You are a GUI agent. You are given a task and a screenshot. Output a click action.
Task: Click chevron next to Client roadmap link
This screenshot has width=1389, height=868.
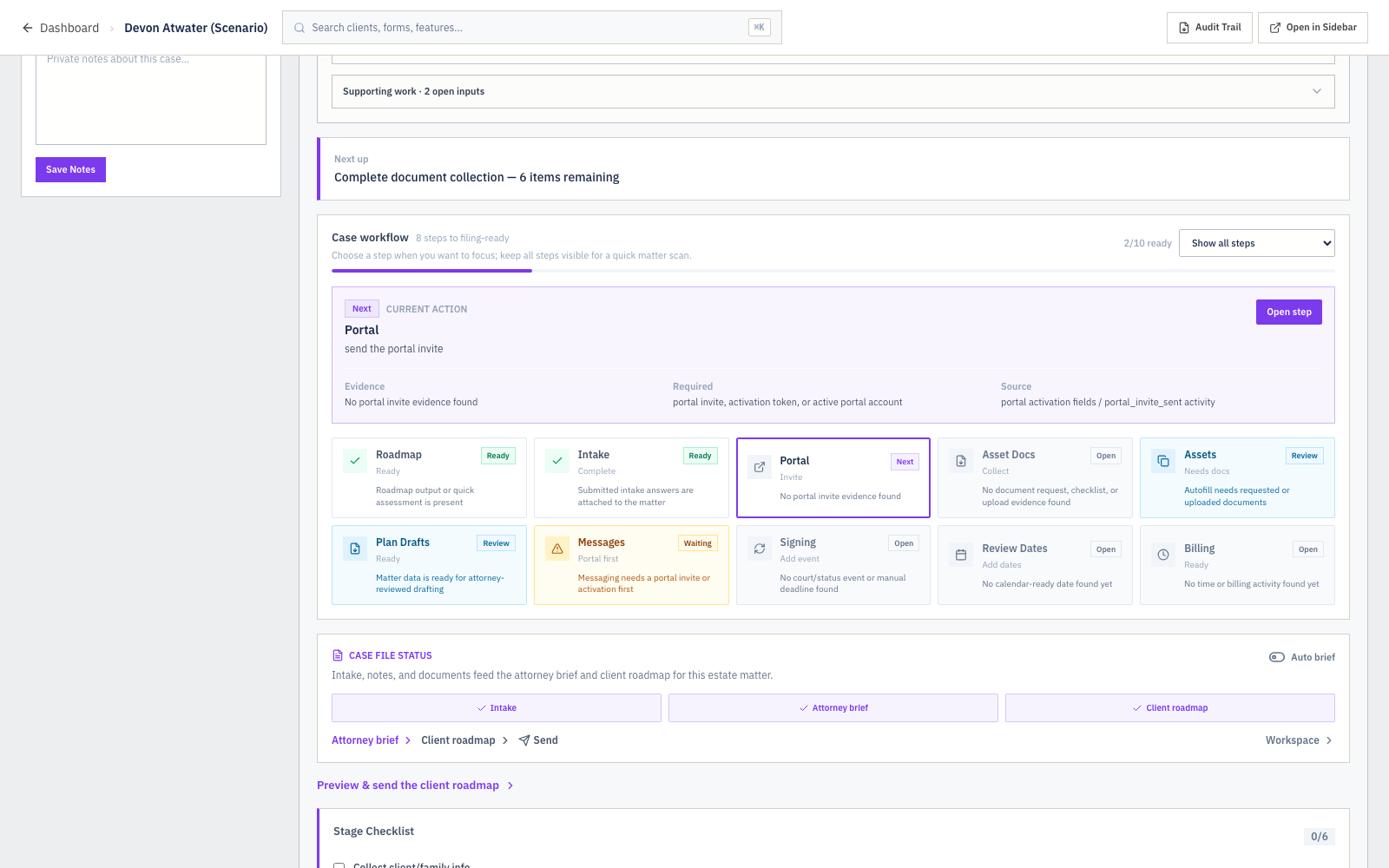[505, 740]
